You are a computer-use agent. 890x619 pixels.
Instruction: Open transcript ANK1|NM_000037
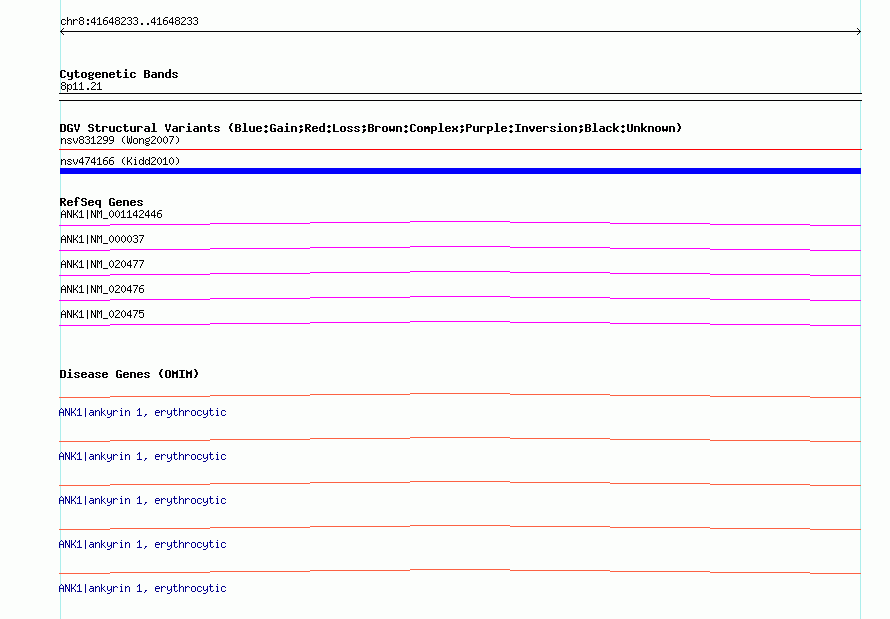tap(102, 239)
